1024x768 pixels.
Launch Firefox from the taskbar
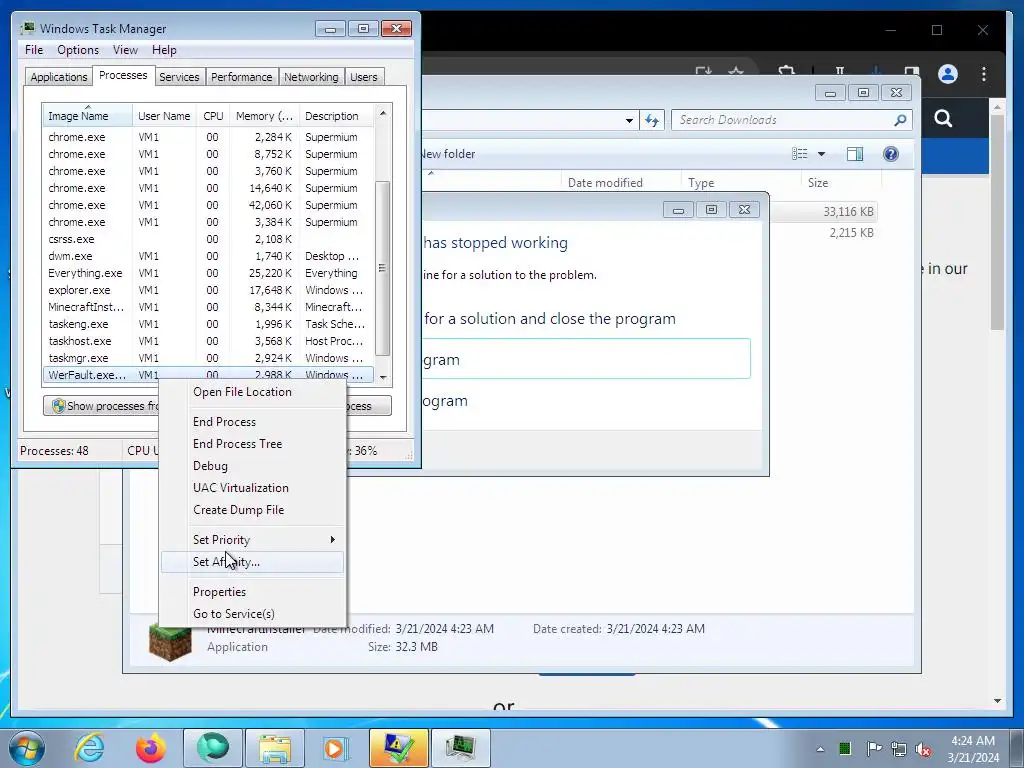pyautogui.click(x=150, y=748)
